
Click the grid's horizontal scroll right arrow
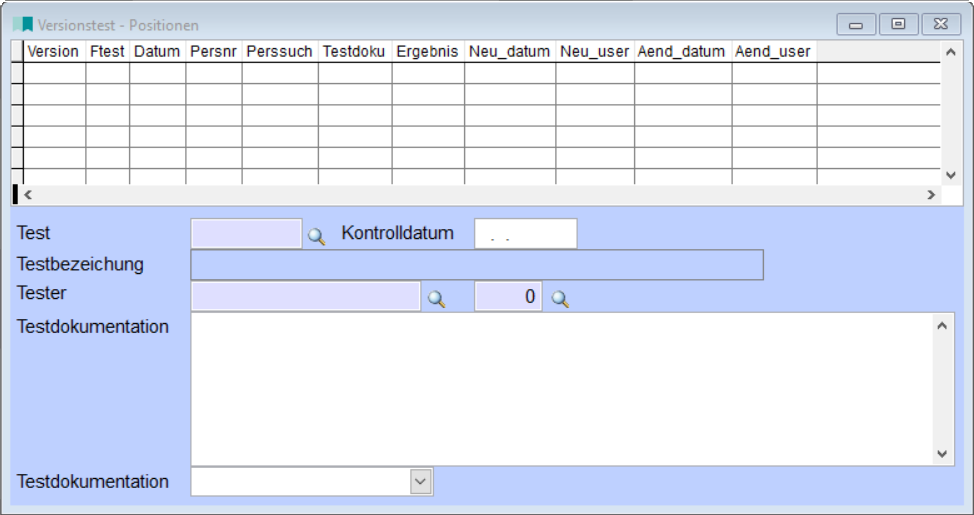pyautogui.click(x=931, y=194)
